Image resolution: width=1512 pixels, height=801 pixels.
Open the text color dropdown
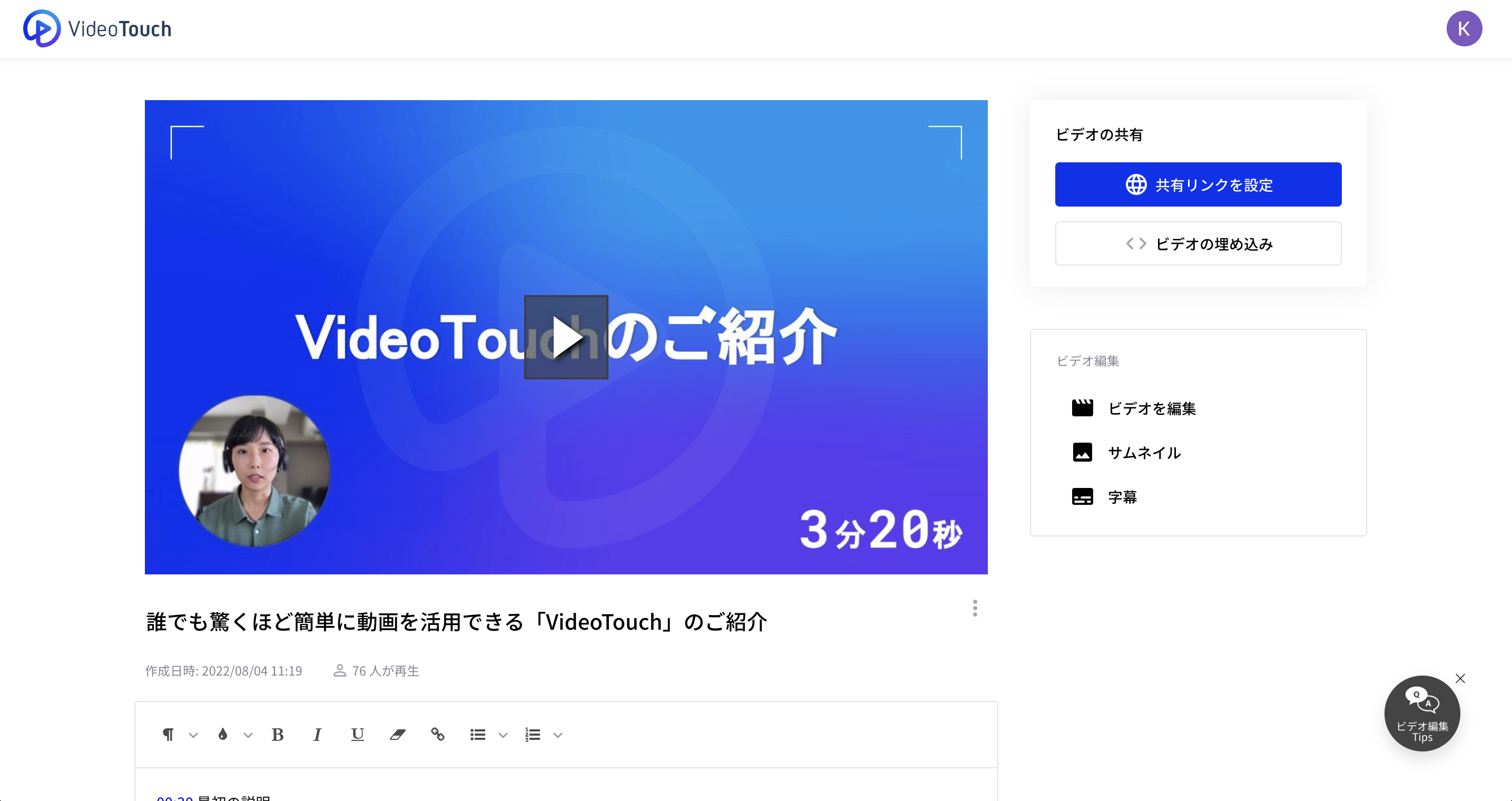pyautogui.click(x=247, y=735)
